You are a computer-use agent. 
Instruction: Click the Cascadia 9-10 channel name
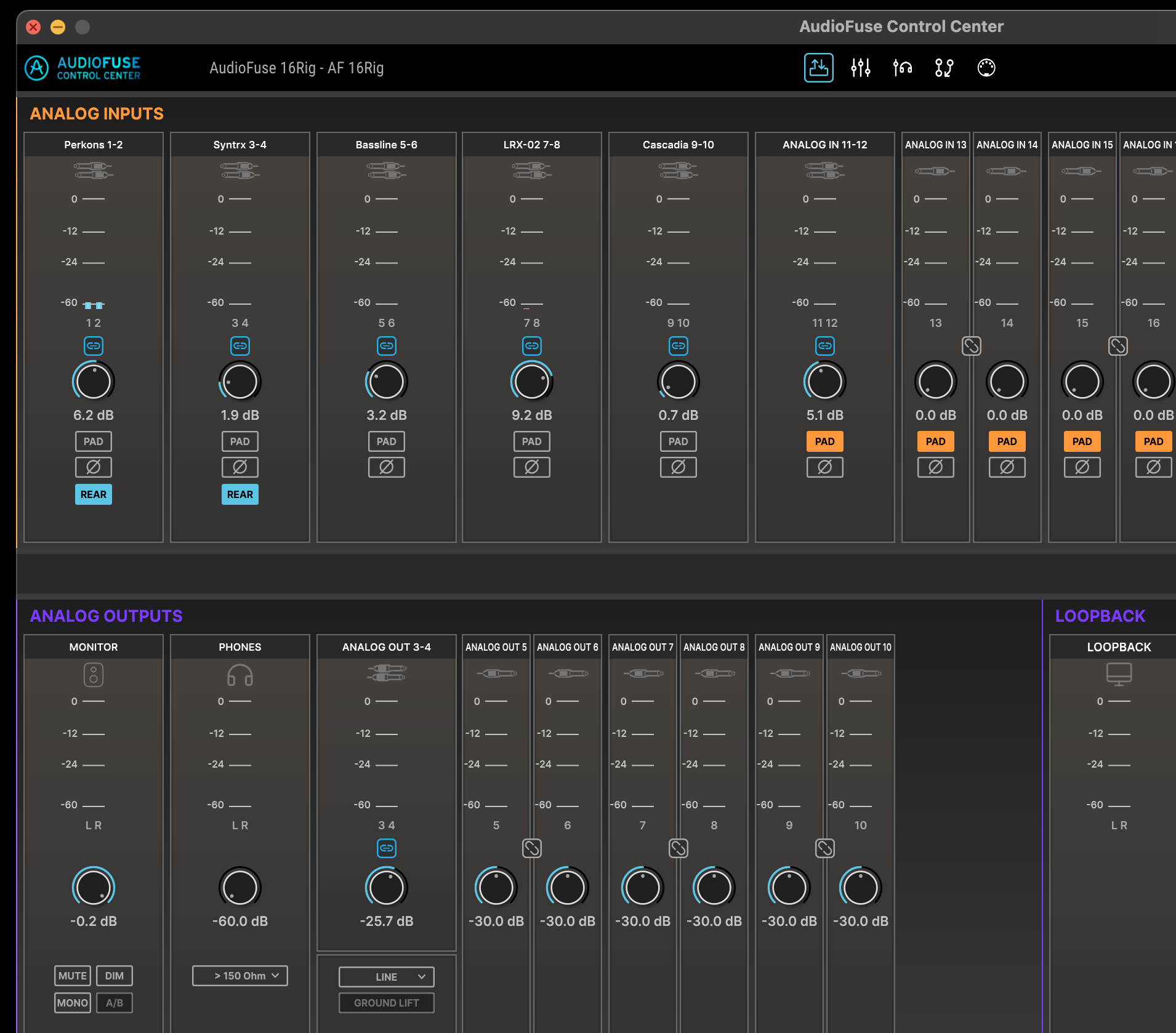(x=679, y=145)
